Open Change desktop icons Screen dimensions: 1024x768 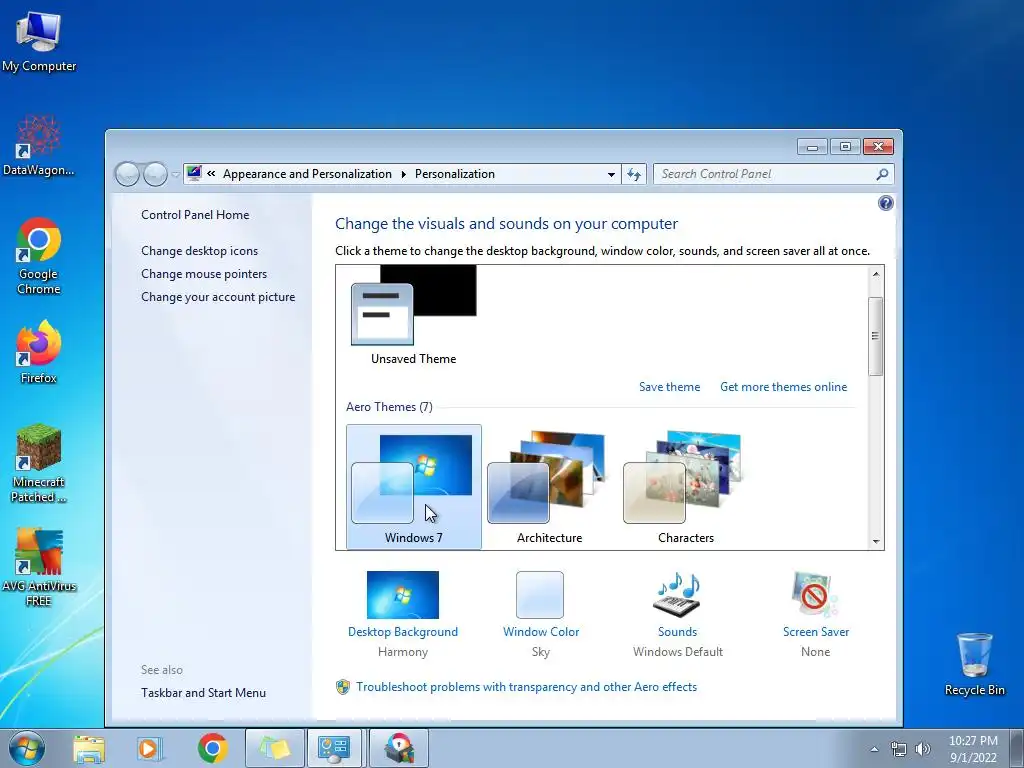pos(199,251)
